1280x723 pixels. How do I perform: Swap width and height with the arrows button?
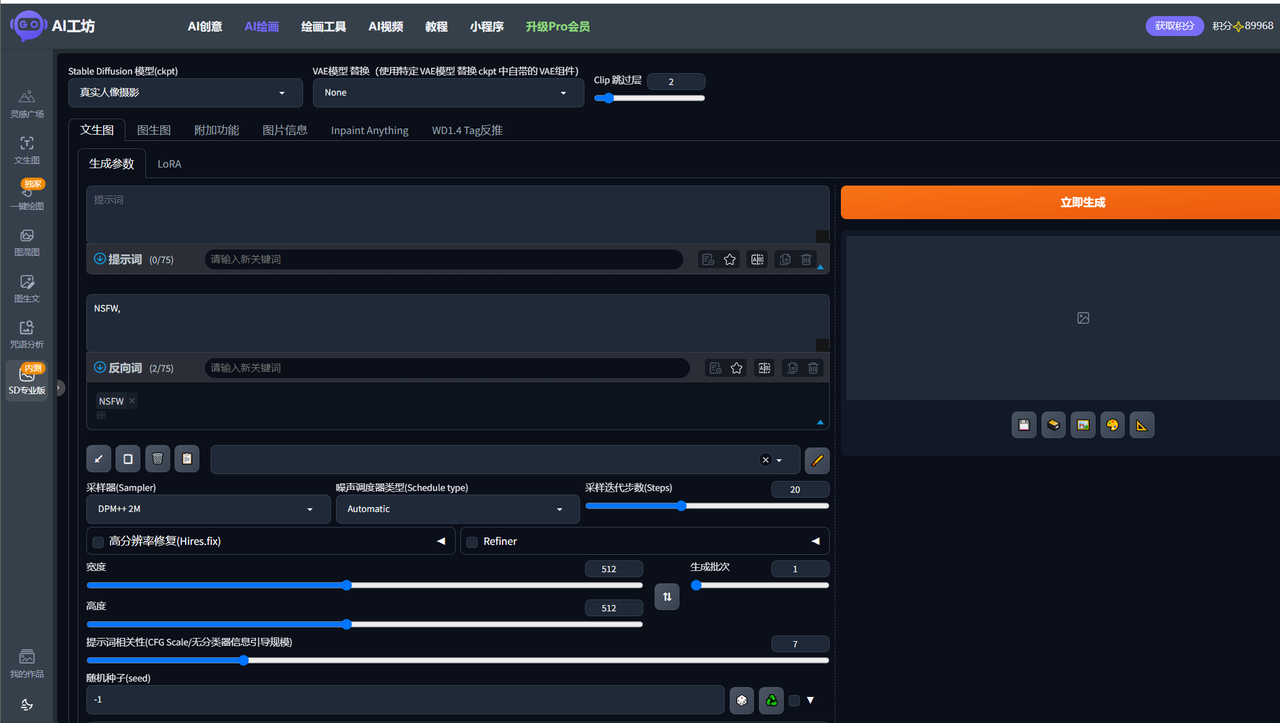(x=667, y=597)
